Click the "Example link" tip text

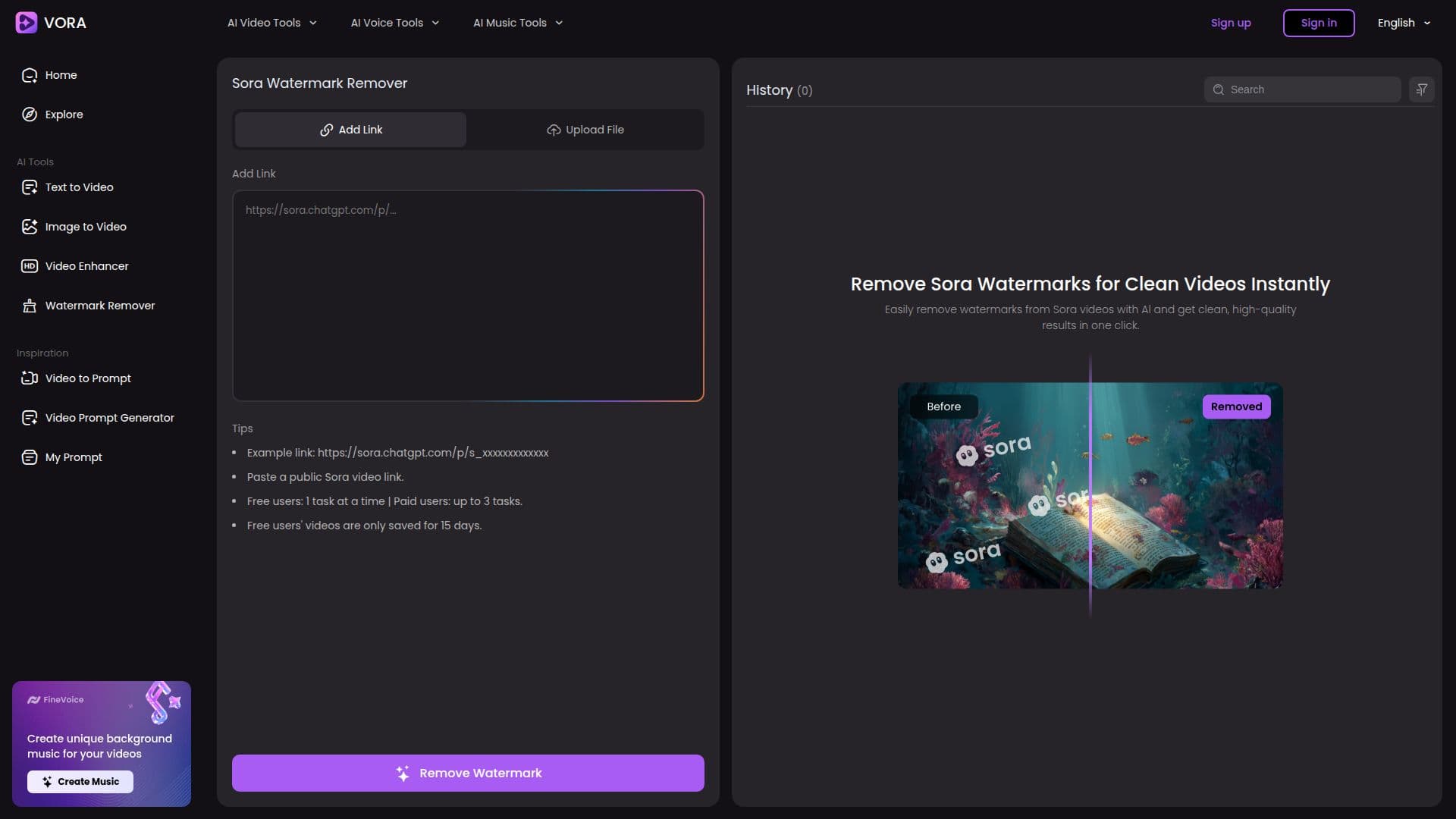click(397, 453)
